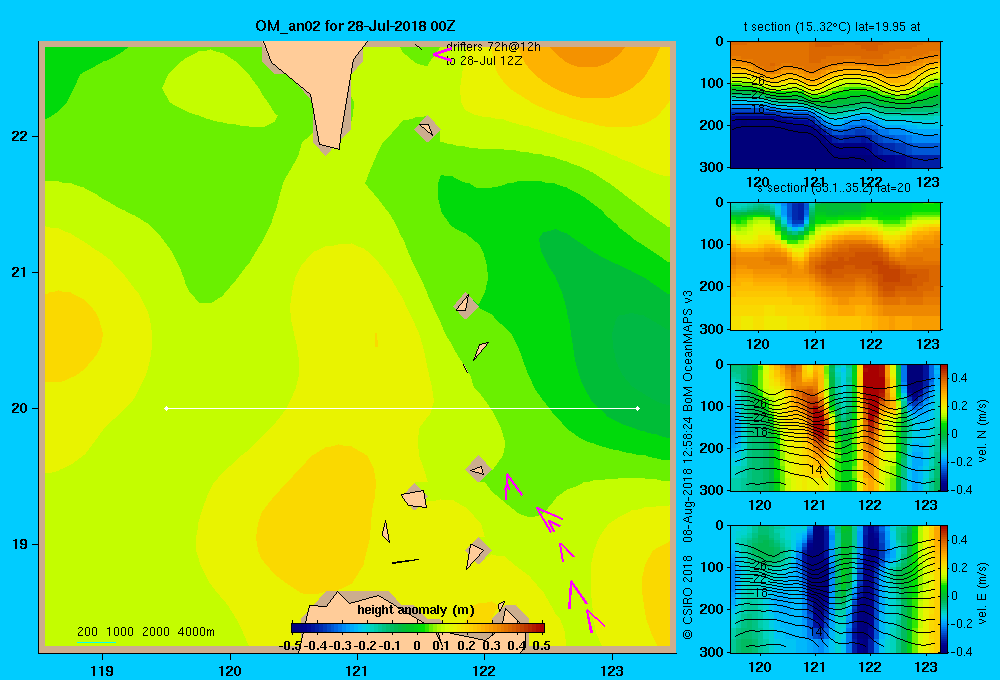Open the northward velocity section plot
The image size is (1000, 680).
[835, 427]
